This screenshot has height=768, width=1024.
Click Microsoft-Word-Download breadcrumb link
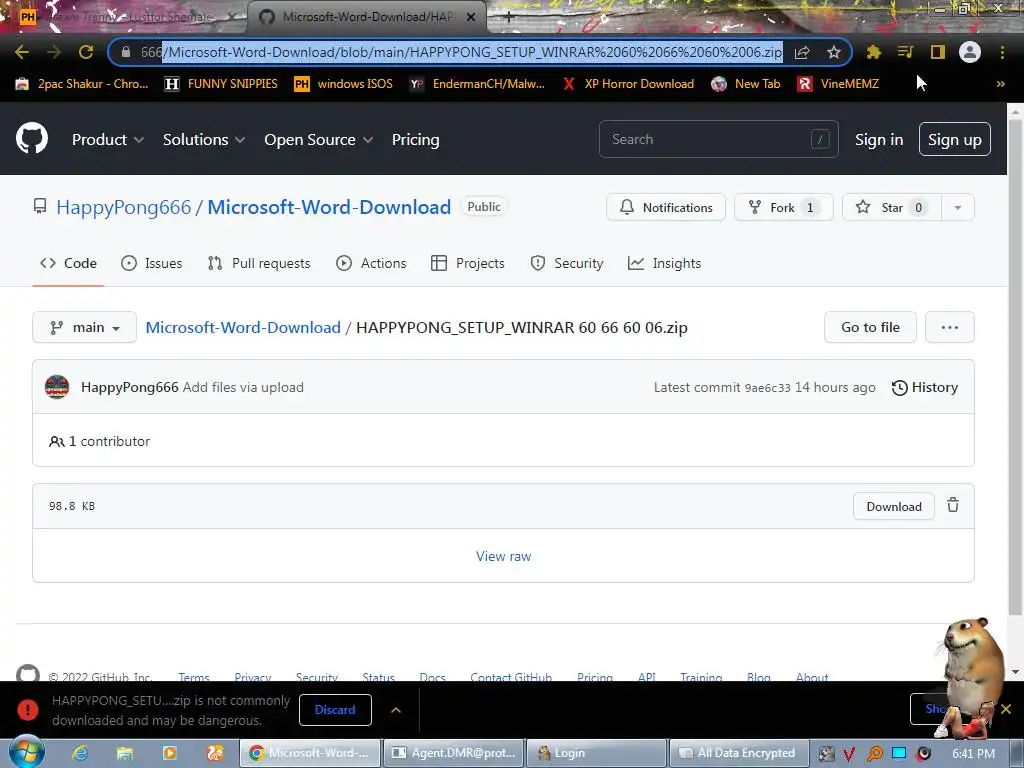(243, 327)
